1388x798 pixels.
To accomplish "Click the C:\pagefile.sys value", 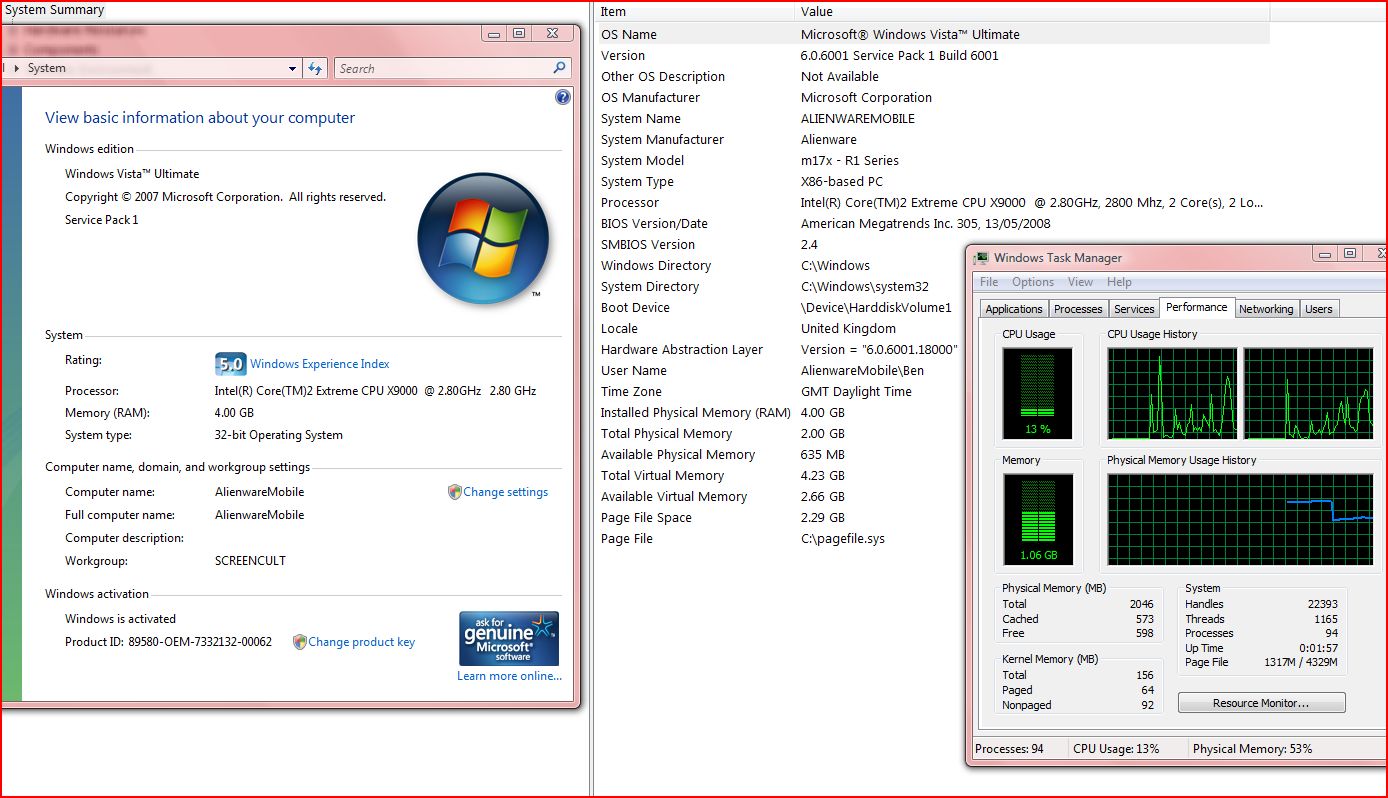I will 843,538.
